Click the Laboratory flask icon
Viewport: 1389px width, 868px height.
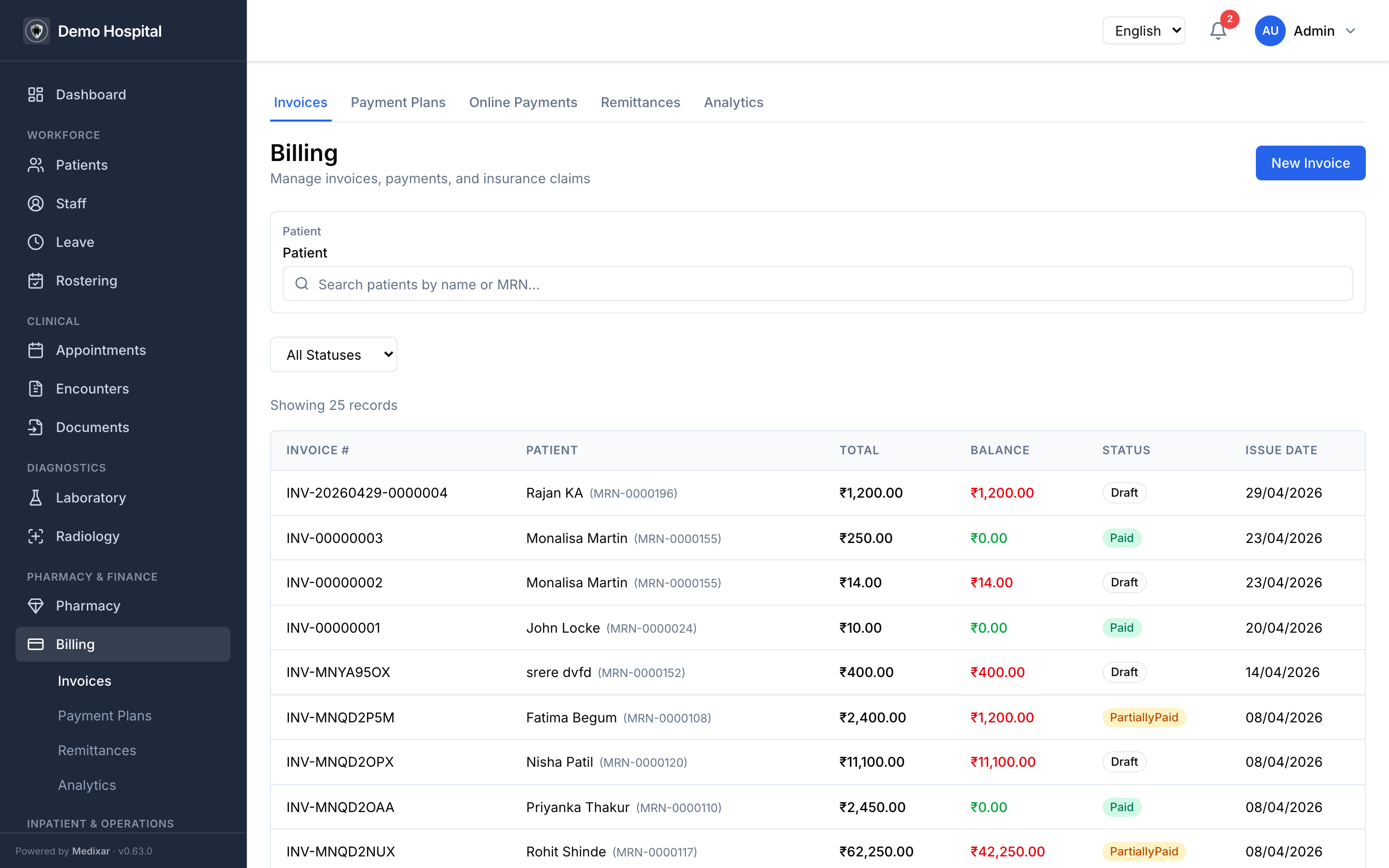[x=36, y=498]
